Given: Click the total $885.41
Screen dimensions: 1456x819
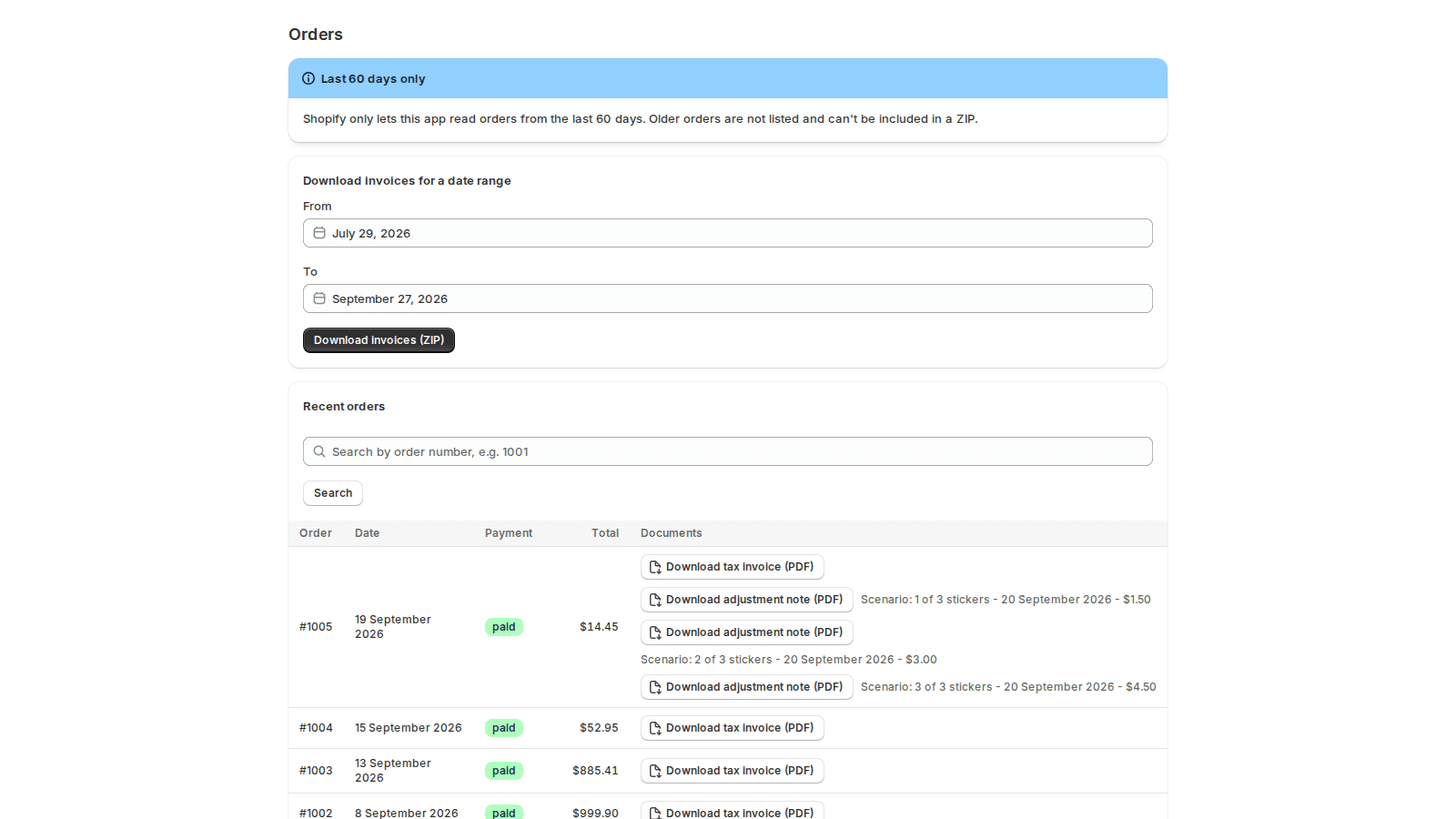Looking at the screenshot, I should [x=595, y=771].
